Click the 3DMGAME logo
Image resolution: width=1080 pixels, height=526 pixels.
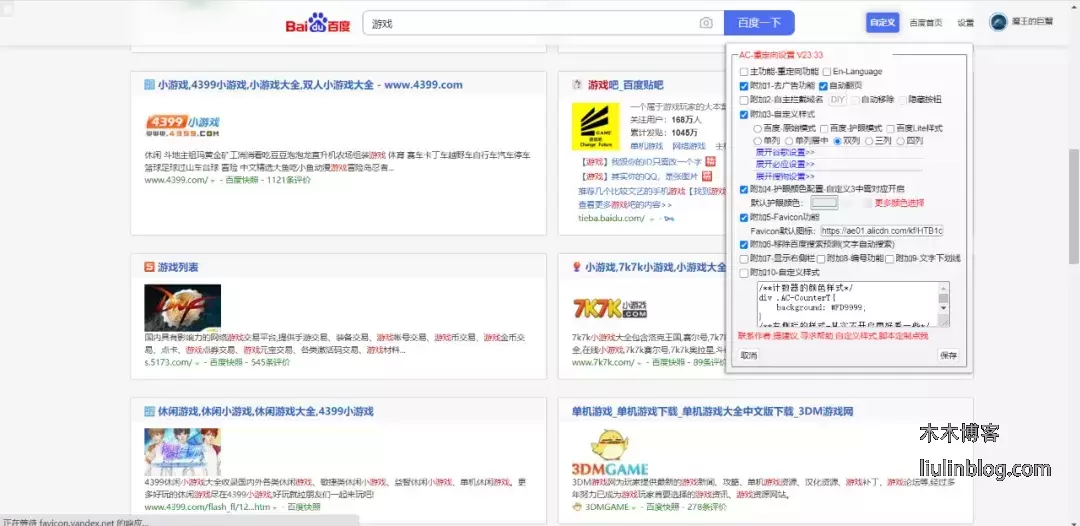pyautogui.click(x=609, y=455)
